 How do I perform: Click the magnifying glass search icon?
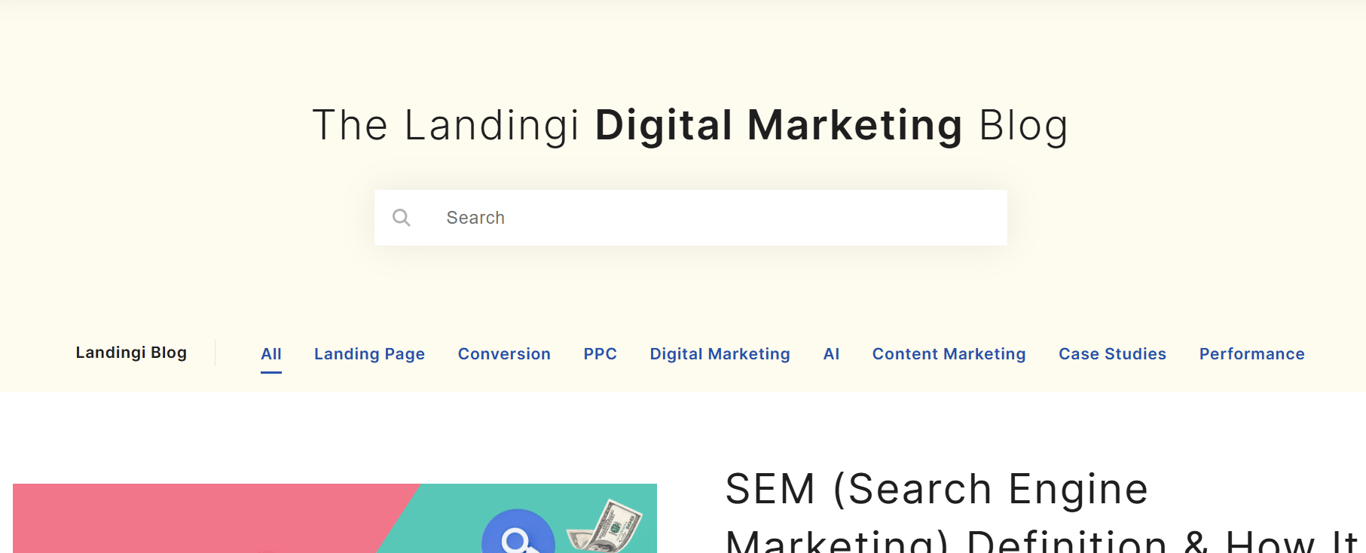tap(401, 218)
